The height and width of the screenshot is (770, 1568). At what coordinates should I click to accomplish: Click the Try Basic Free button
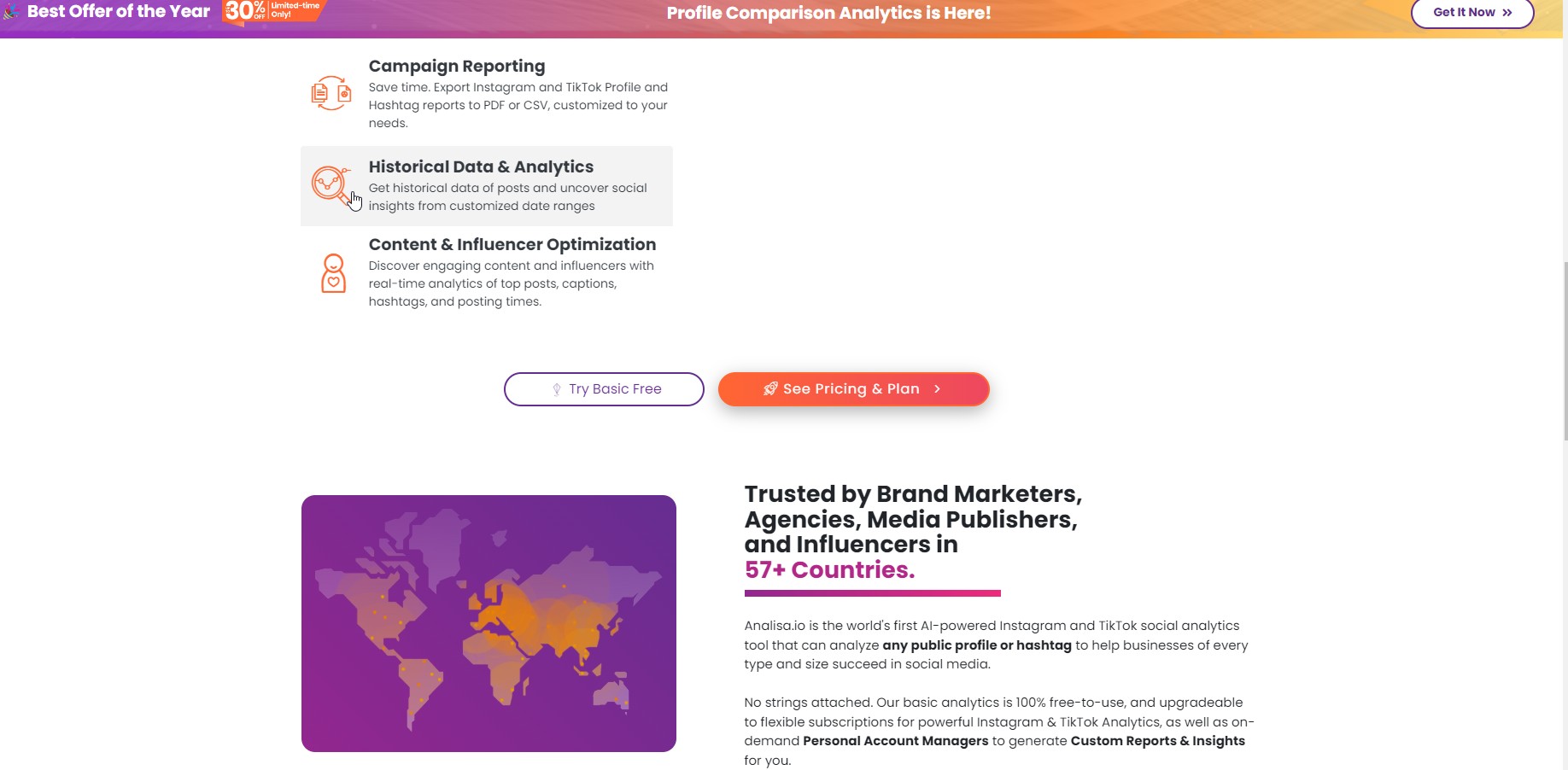(604, 389)
